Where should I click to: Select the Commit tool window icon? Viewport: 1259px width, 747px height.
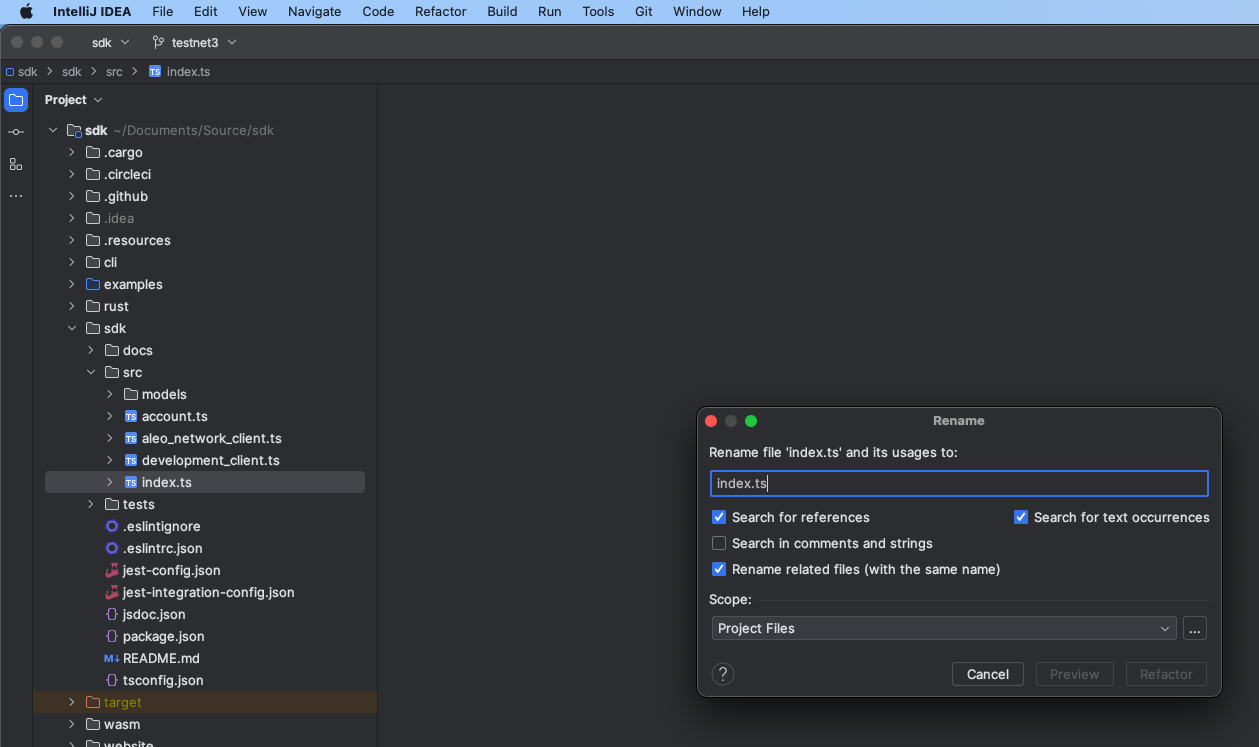[15, 131]
